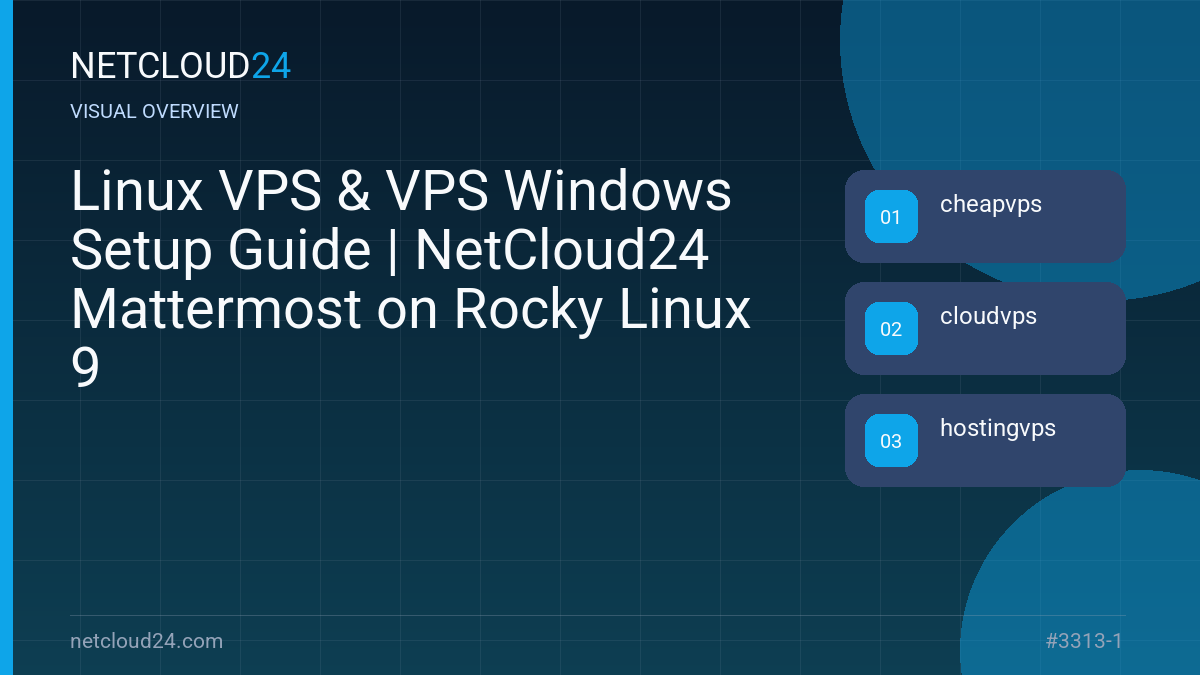Click the 02 number badge
Viewport: 1200px width, 675px height.
tap(891, 329)
